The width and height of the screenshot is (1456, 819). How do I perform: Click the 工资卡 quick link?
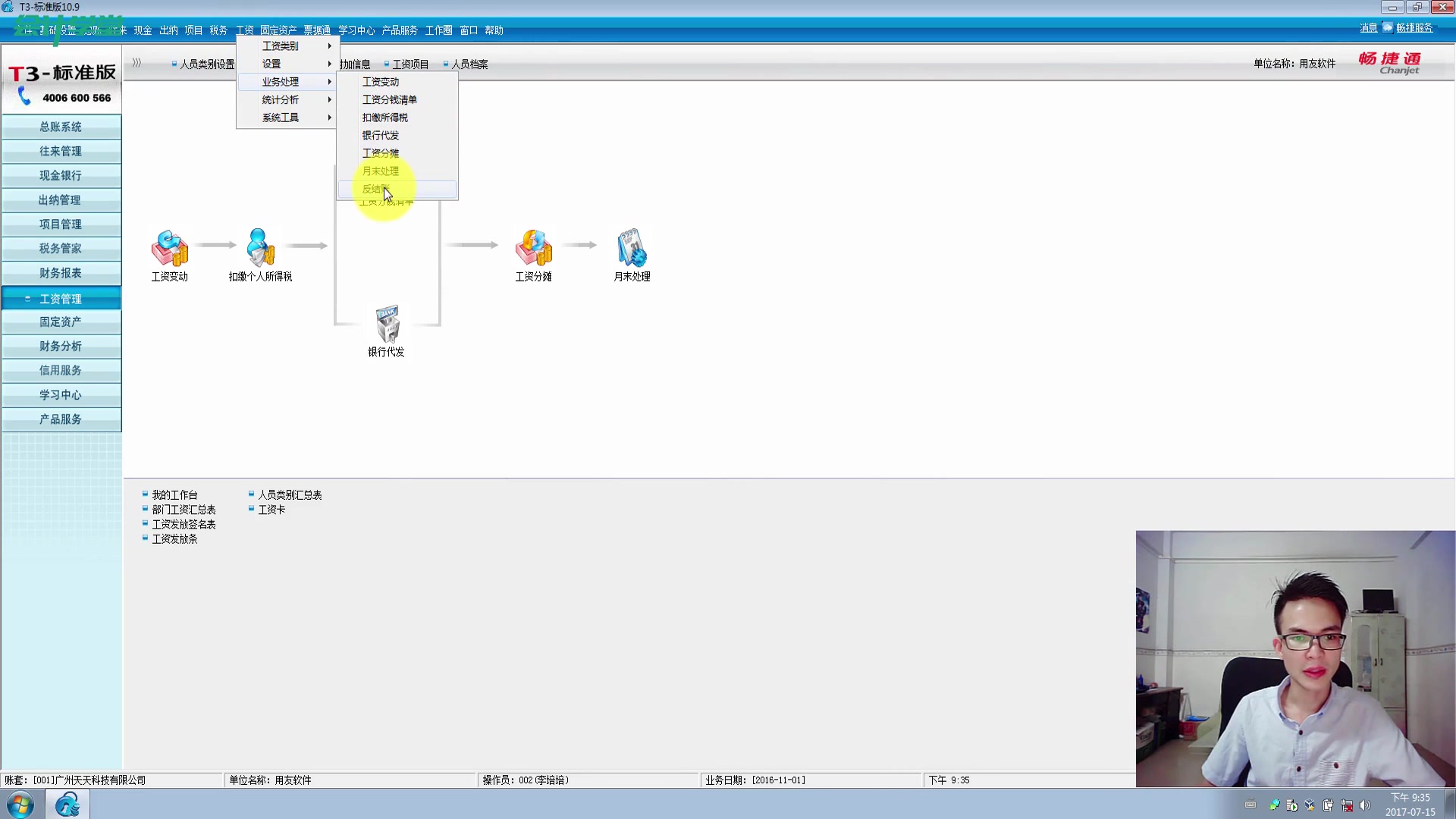(x=271, y=510)
